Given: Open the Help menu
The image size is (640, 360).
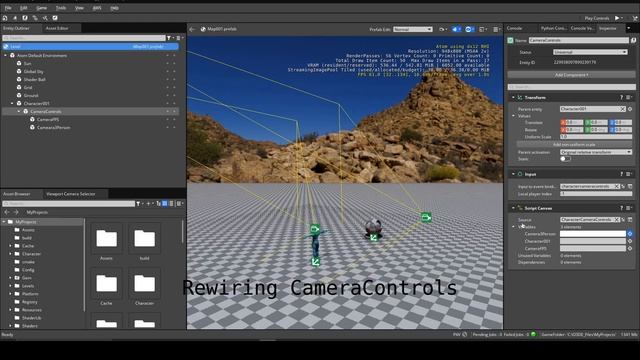Looking at the screenshot, I should (x=114, y=8).
